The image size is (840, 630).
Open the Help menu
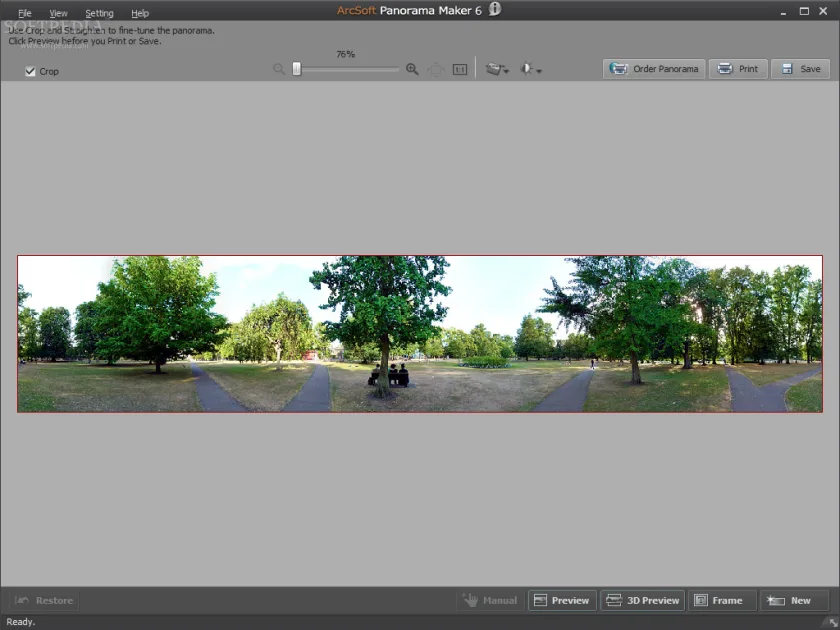pyautogui.click(x=140, y=13)
